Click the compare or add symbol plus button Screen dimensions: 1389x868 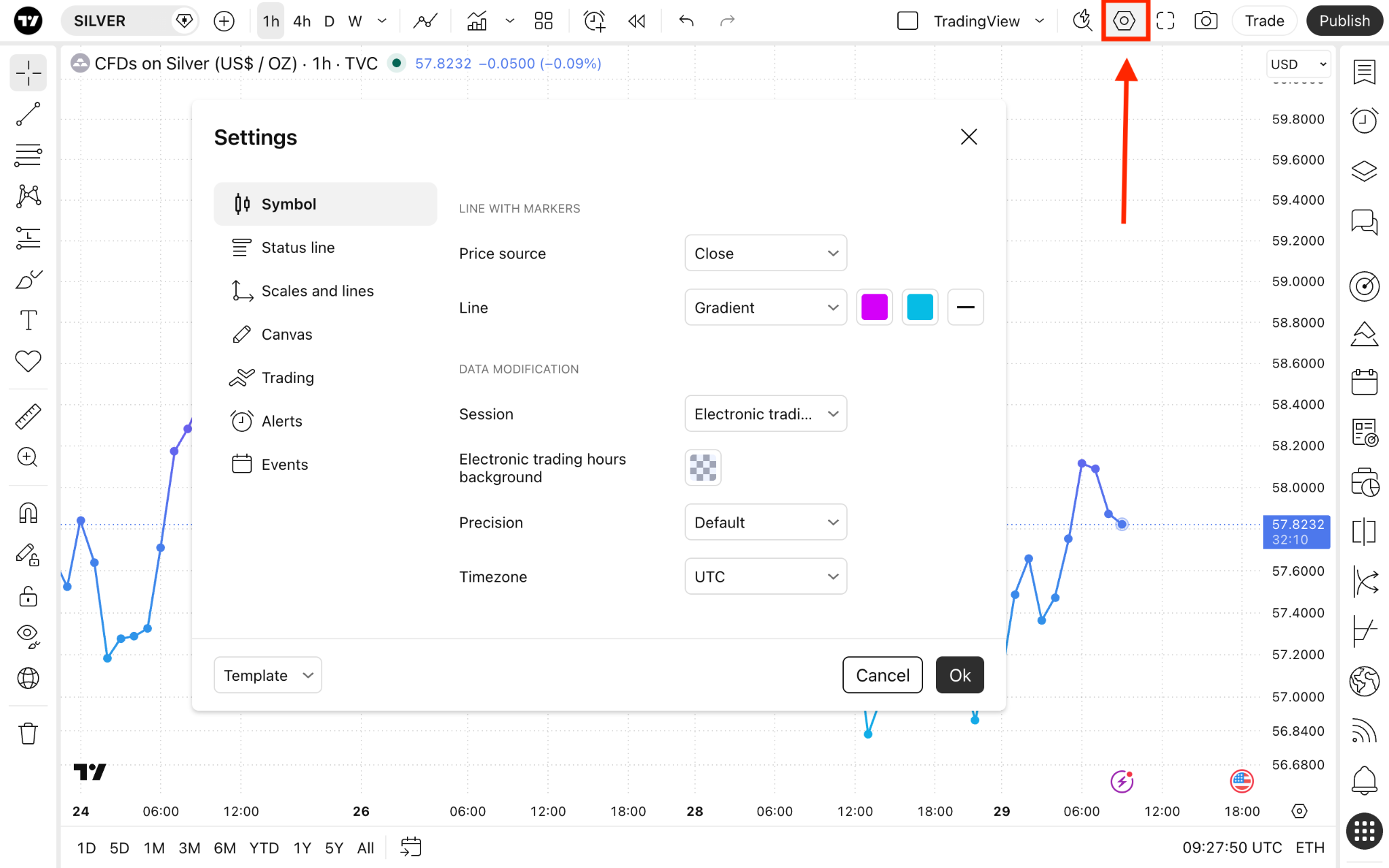(224, 21)
